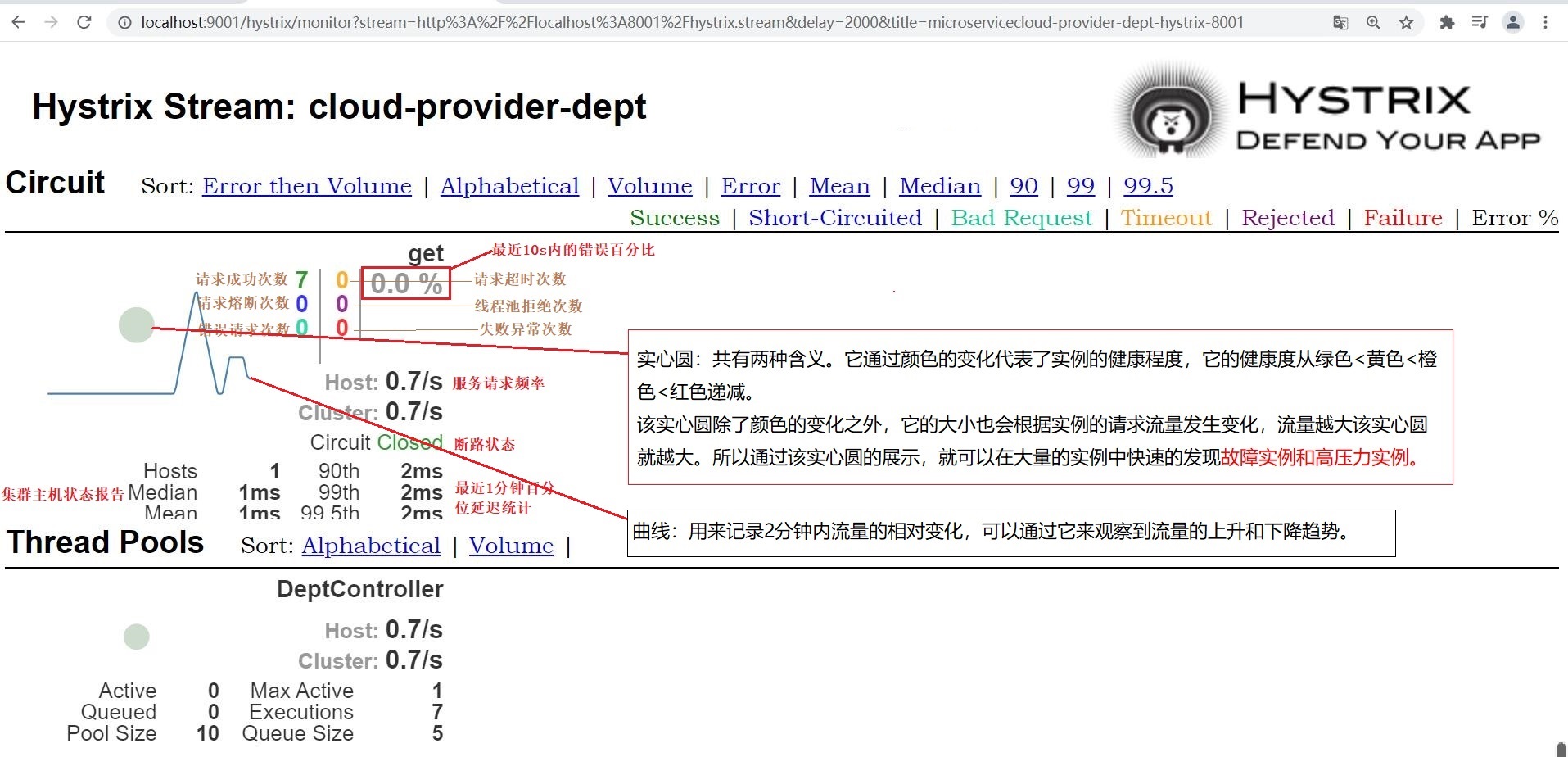Click the Bad Request legend label
The height and width of the screenshot is (757, 1568).
pos(1022,218)
